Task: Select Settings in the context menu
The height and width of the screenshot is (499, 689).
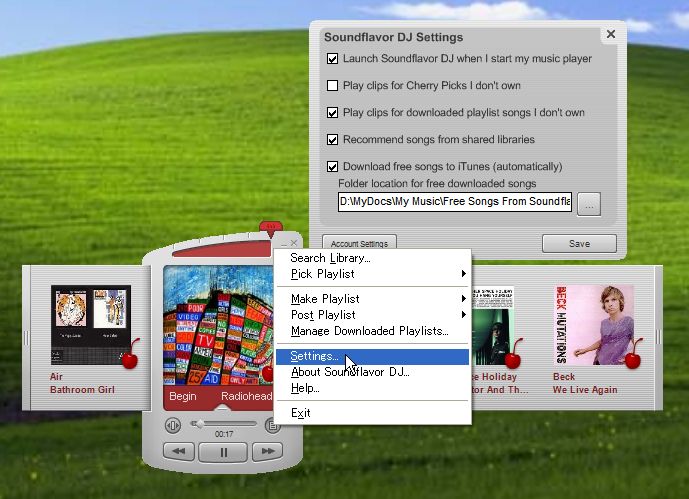Action: [x=373, y=356]
